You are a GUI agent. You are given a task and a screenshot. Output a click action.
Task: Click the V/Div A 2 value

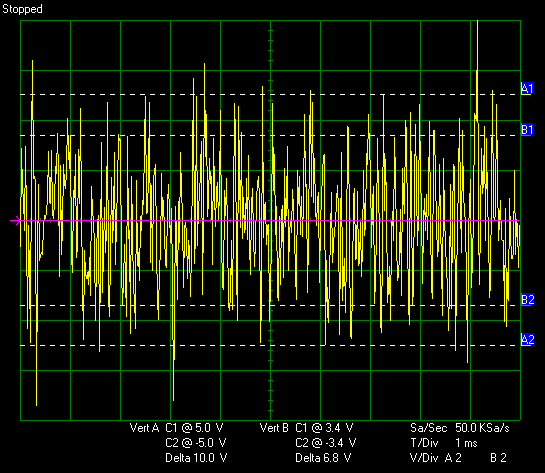[x=453, y=458]
